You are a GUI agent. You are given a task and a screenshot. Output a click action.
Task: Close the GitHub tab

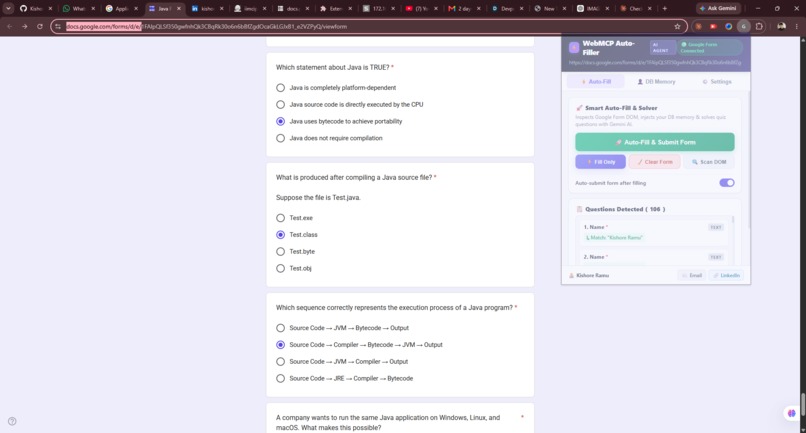pyautogui.click(x=50, y=8)
